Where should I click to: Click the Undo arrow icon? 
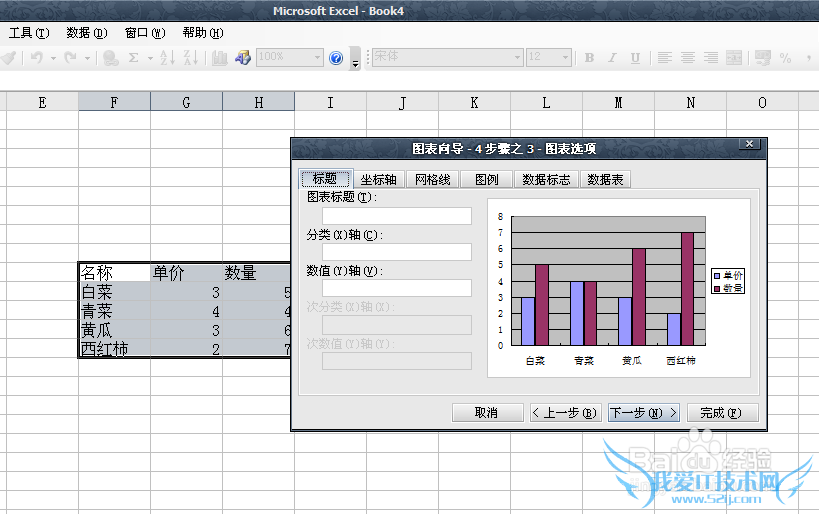tap(37, 57)
